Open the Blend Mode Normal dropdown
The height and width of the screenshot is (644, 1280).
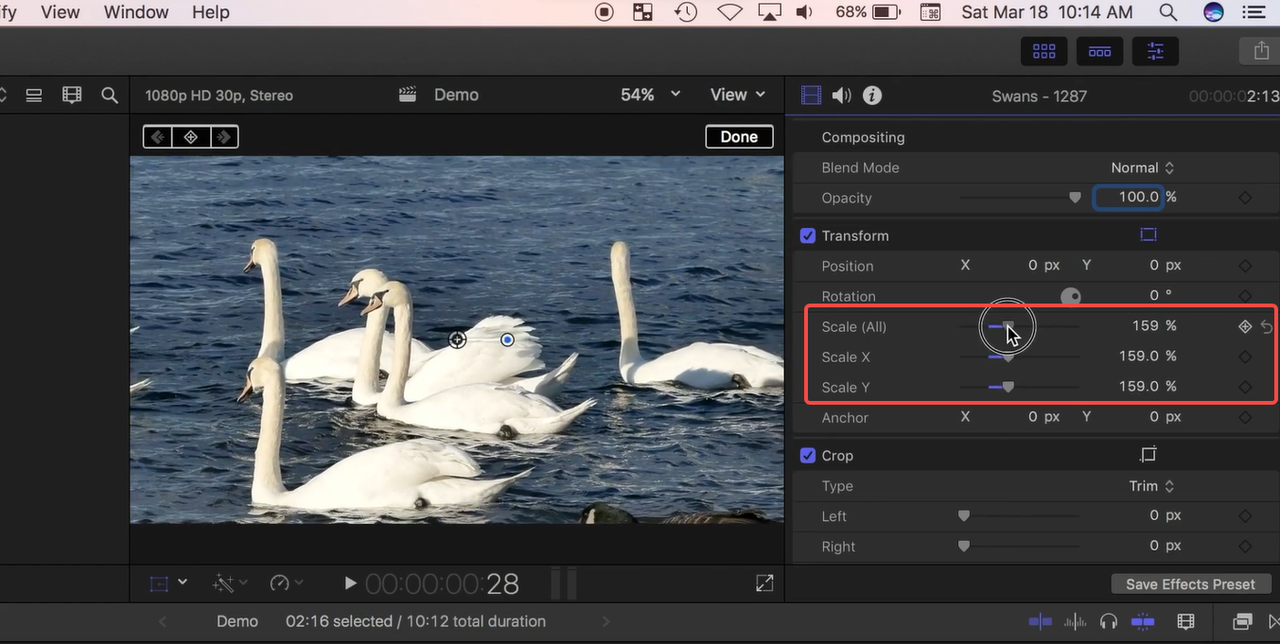click(x=1142, y=168)
